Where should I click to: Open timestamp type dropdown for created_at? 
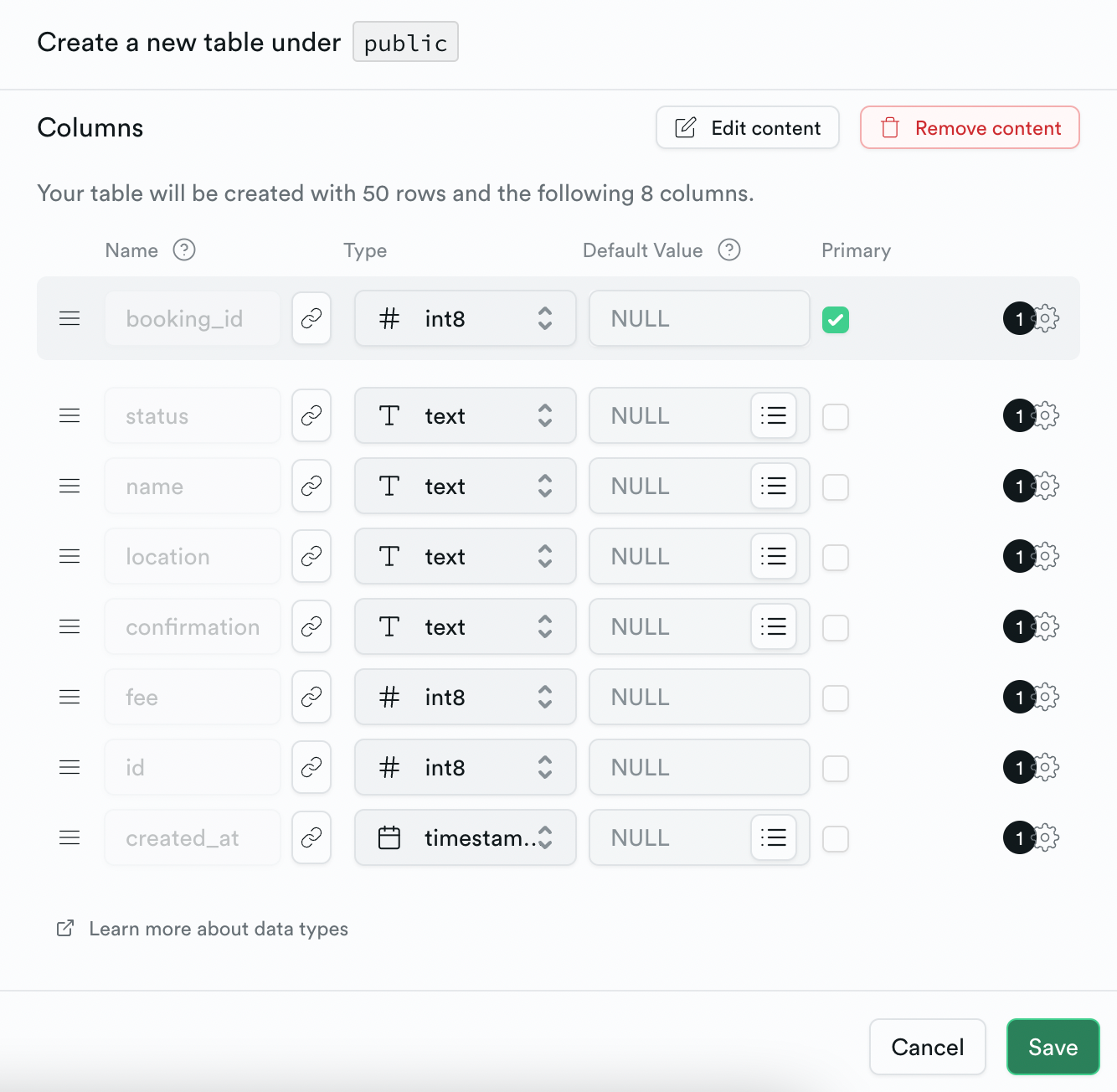click(466, 837)
